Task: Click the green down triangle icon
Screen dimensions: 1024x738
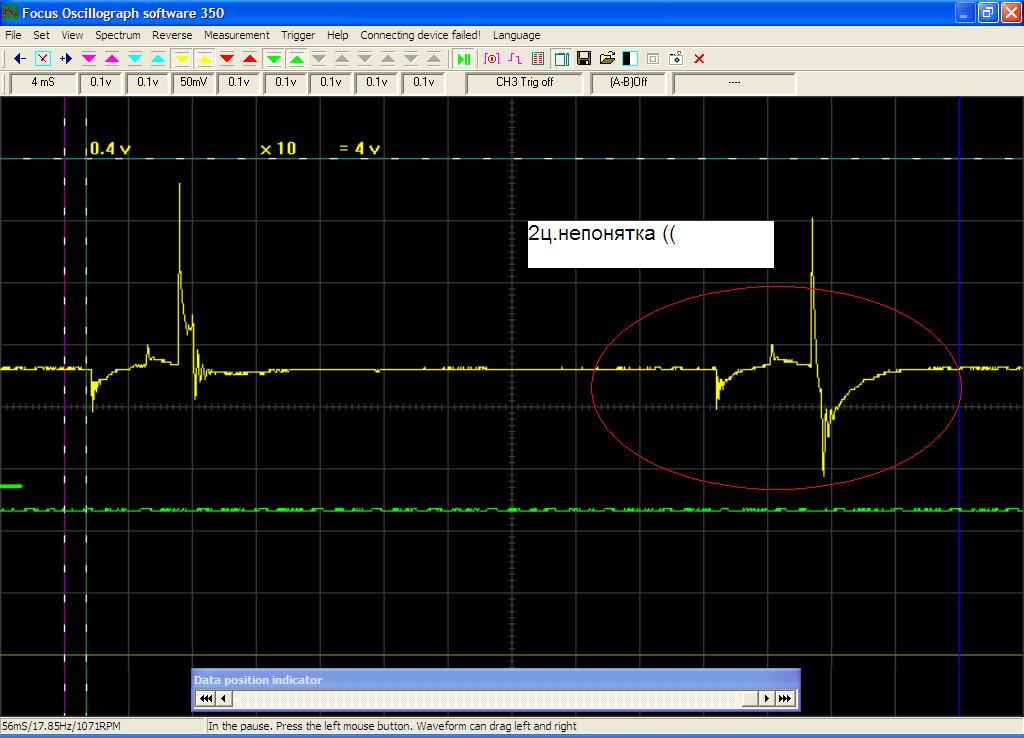Action: [274, 59]
